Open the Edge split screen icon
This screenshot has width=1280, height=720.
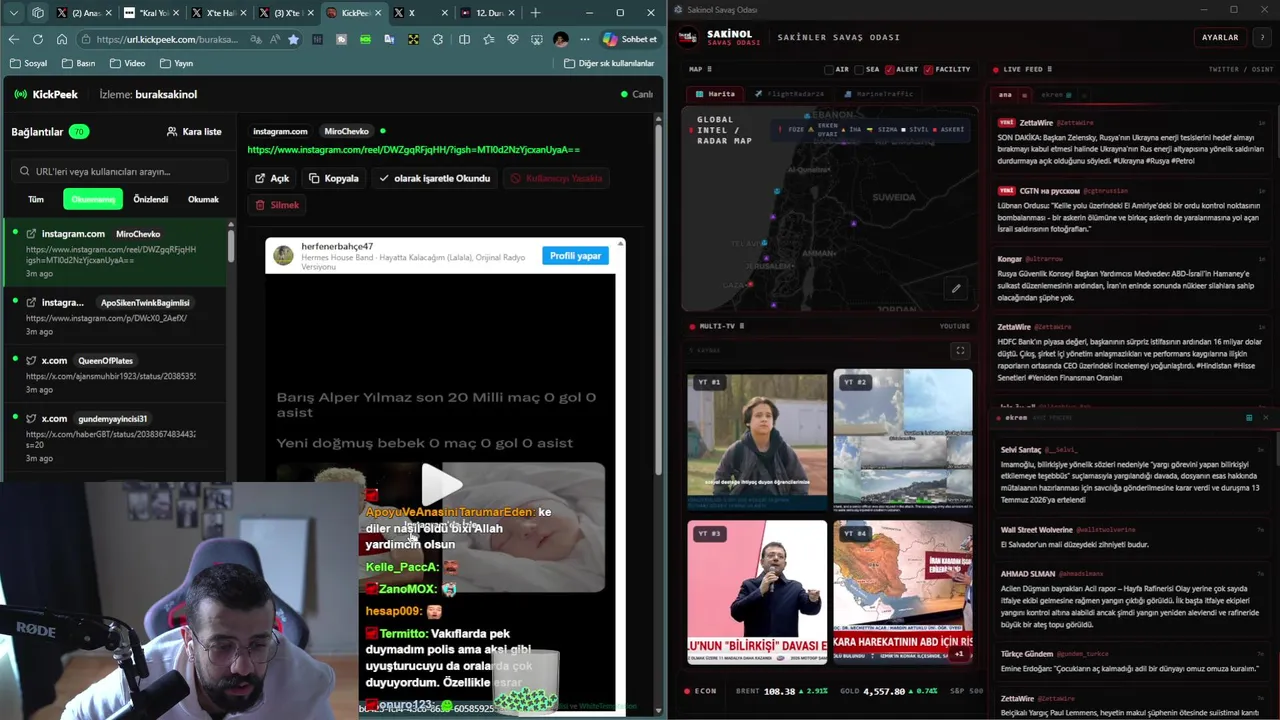[464, 39]
